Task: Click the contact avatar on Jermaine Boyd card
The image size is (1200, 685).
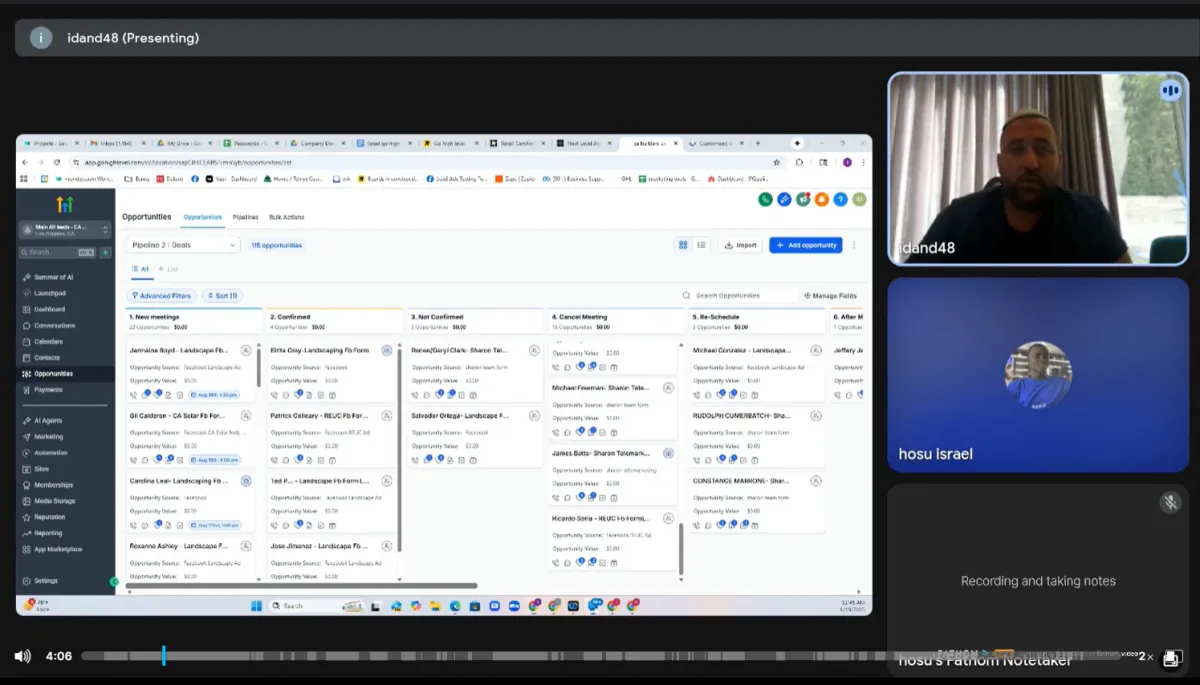Action: (246, 351)
